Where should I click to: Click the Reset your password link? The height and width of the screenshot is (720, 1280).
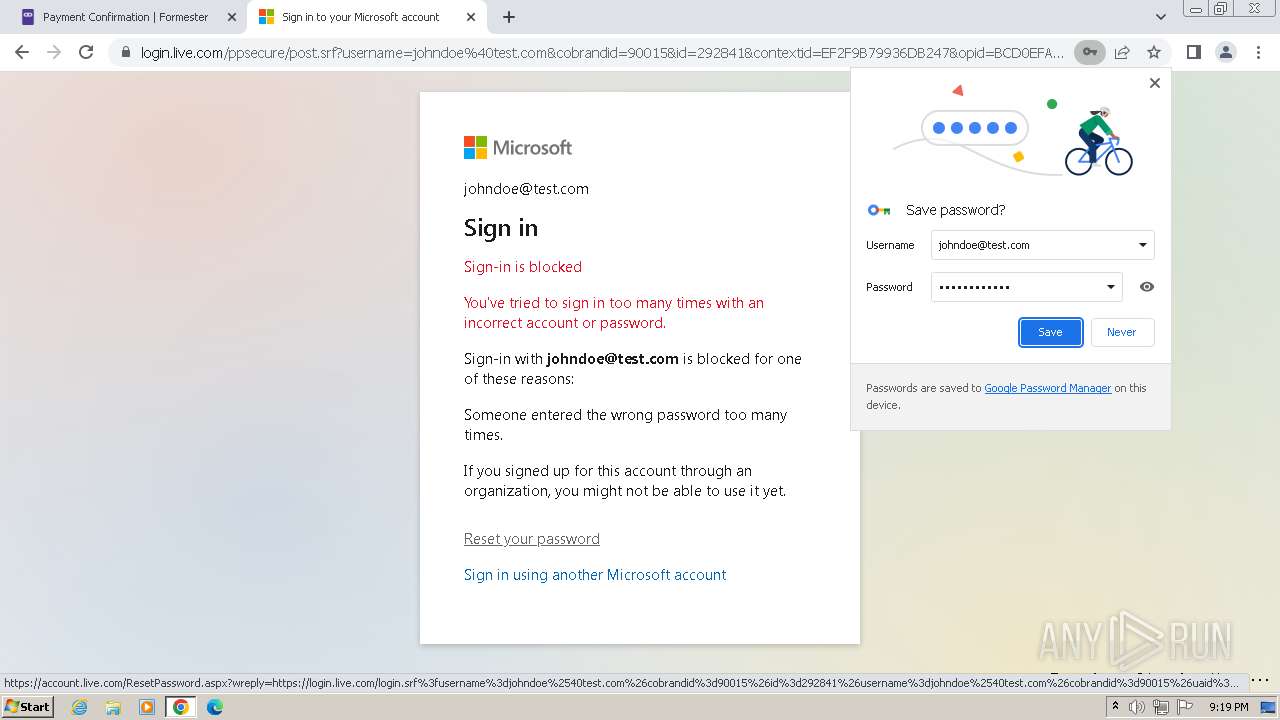pyautogui.click(x=531, y=539)
